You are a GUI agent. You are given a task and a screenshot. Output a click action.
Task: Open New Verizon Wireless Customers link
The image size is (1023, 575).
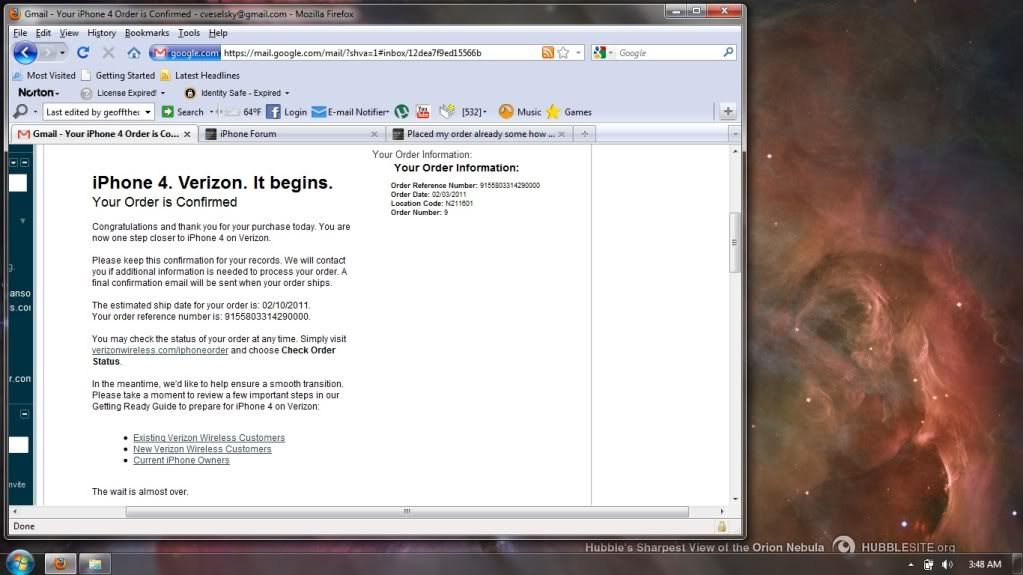[x=202, y=449]
